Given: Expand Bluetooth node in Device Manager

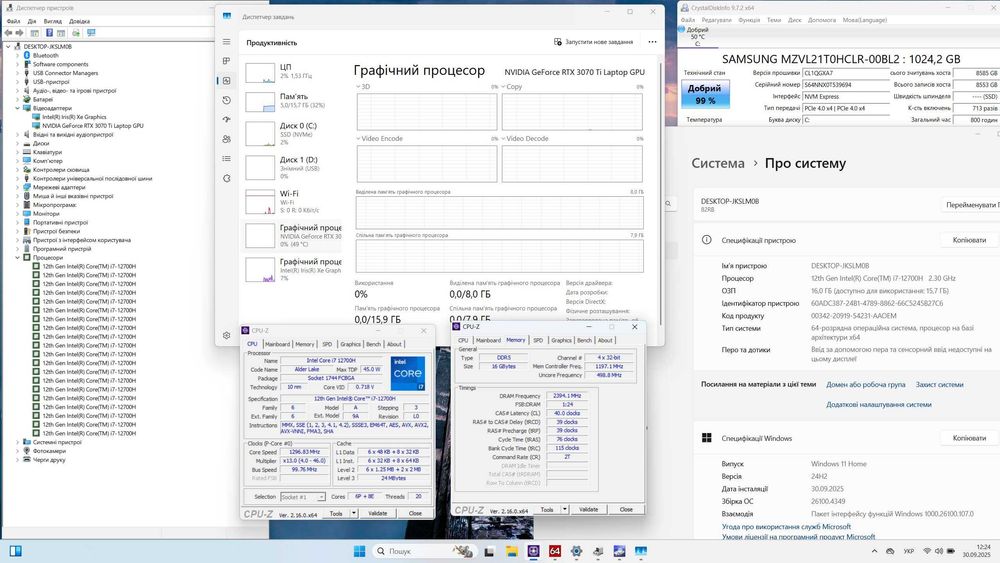Looking at the screenshot, I should [x=17, y=55].
